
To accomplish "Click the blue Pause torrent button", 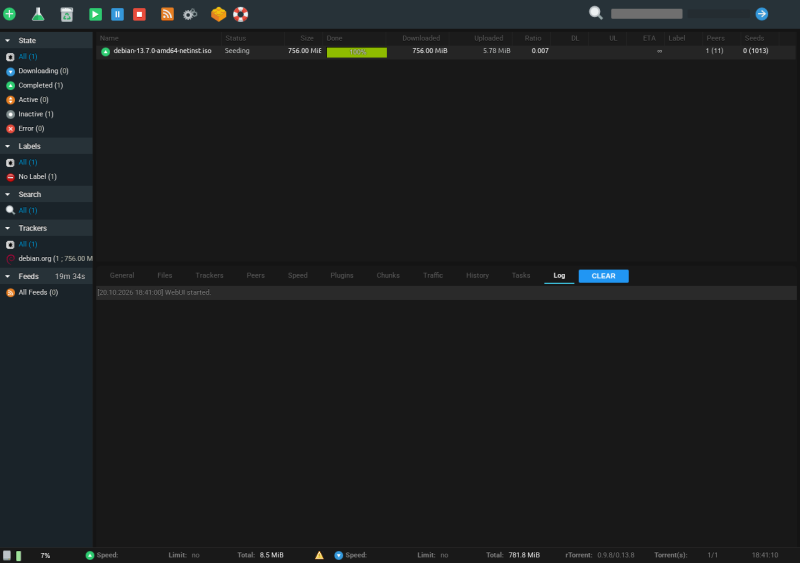I will click(x=117, y=14).
